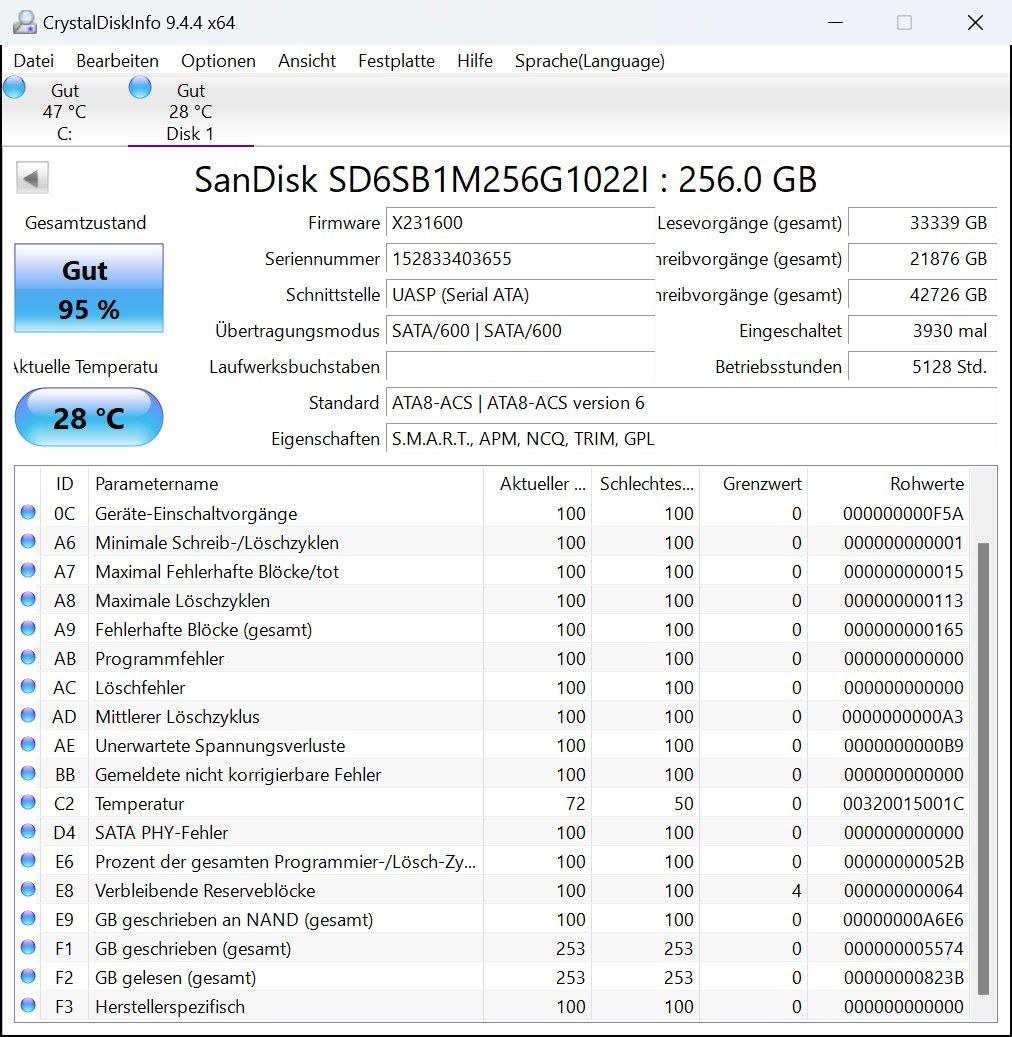Click the status dot for Temperatur row
The width and height of the screenshot is (1012, 1037).
click(x=28, y=803)
